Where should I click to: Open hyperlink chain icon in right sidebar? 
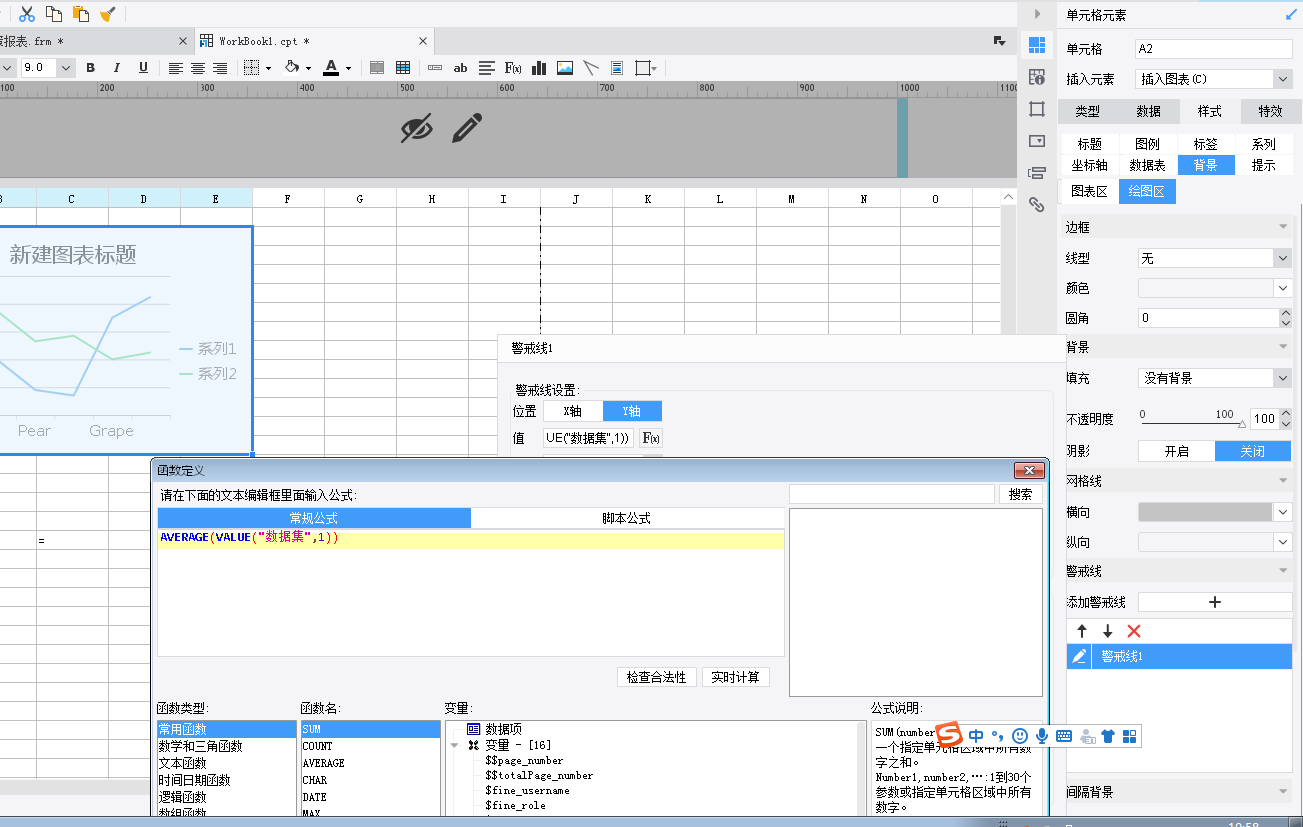coord(1037,204)
